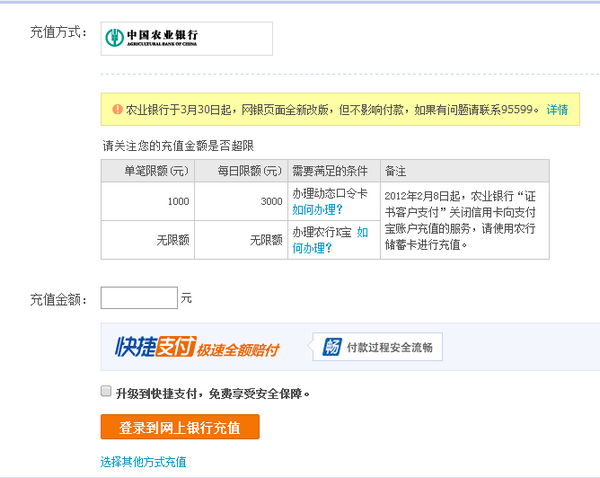Click the 备注 column header
The height and width of the screenshot is (478, 600).
point(396,171)
